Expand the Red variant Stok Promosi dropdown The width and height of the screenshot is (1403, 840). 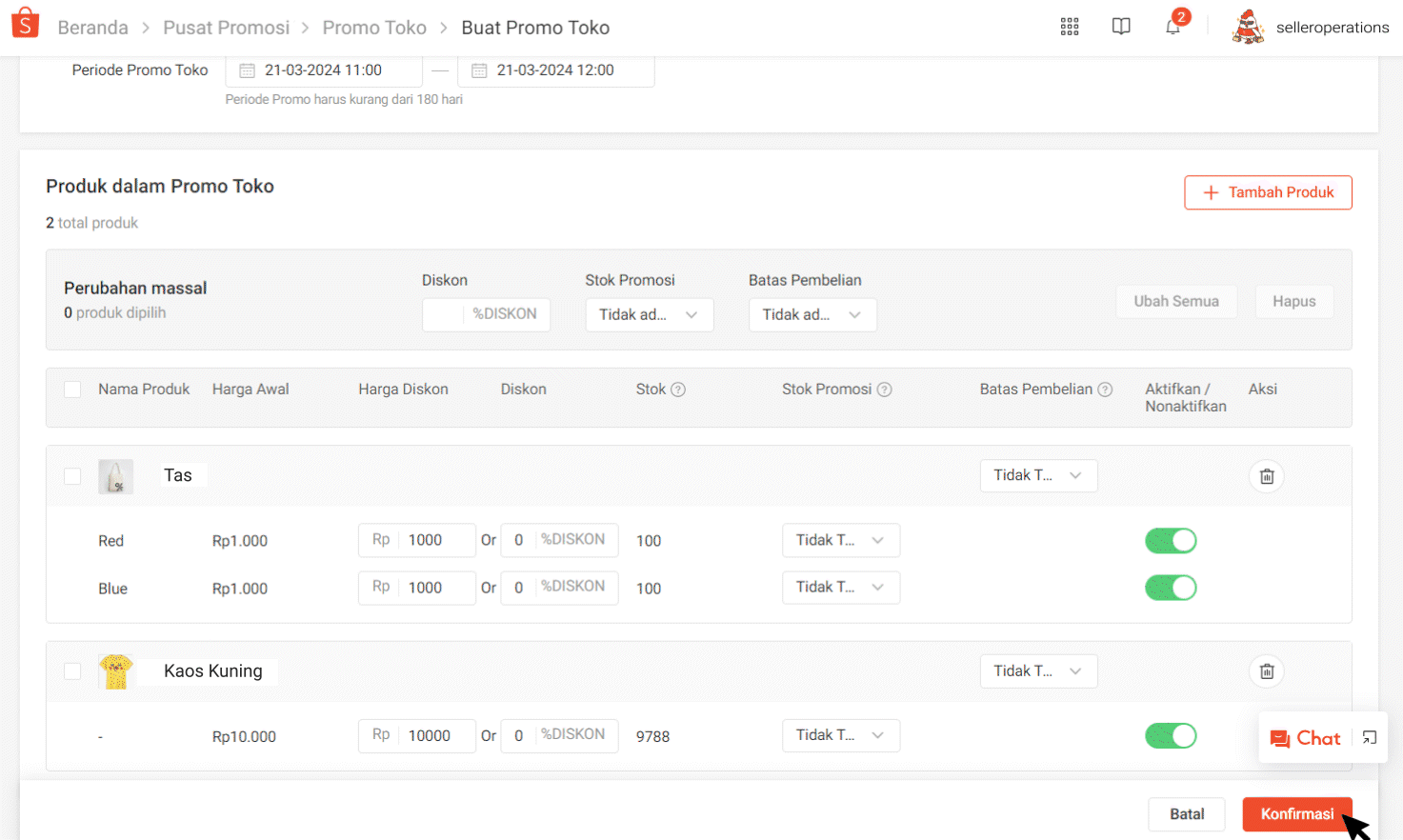(840, 540)
